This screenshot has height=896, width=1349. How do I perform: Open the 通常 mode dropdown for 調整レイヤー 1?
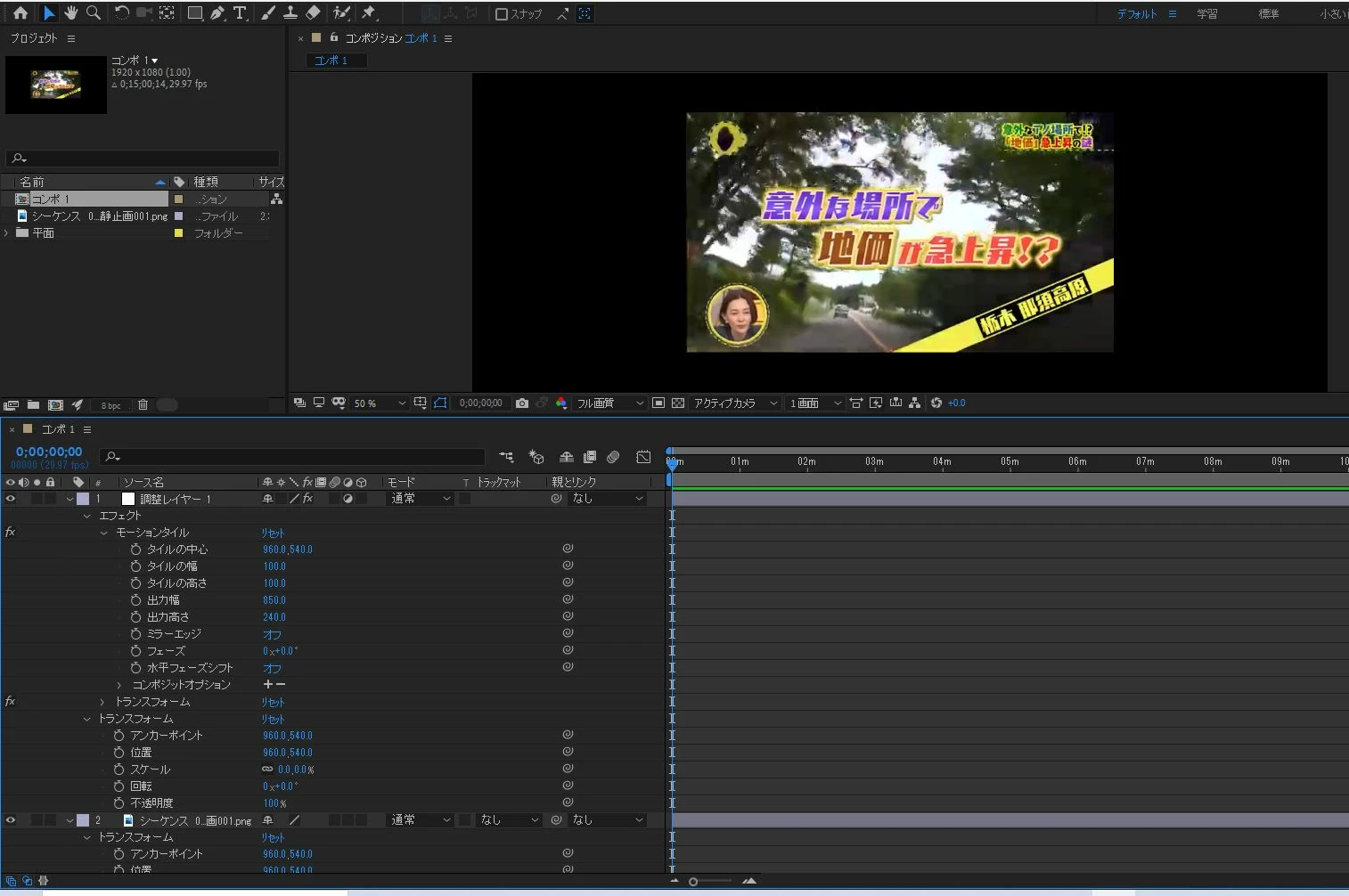point(421,499)
